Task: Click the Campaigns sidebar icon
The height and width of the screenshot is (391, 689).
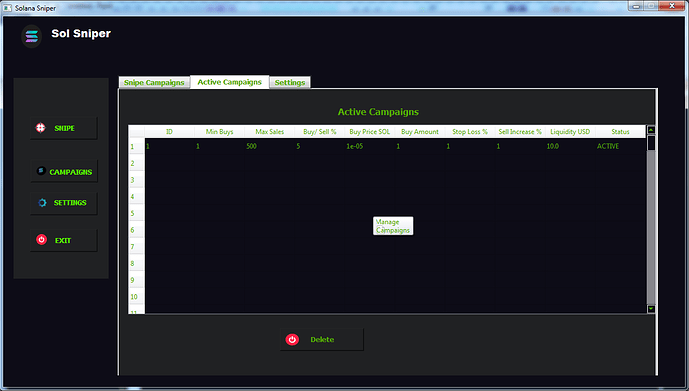Action: click(41, 171)
